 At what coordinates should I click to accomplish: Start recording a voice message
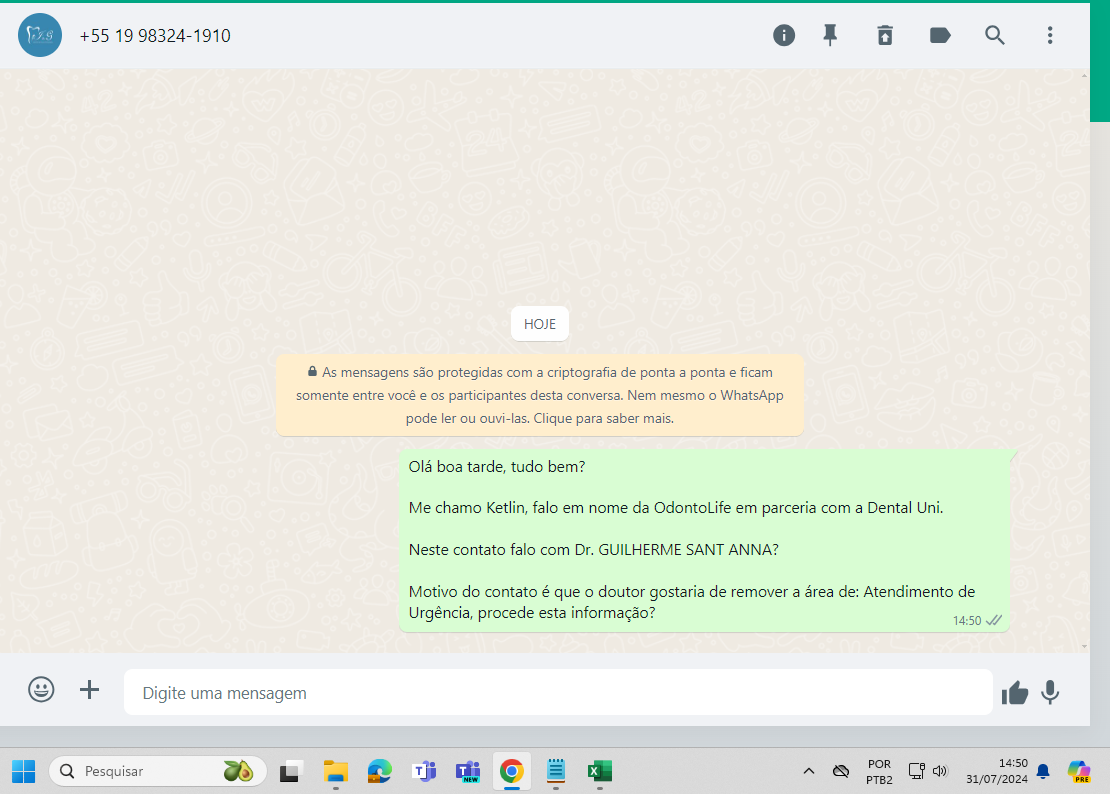[1051, 692]
